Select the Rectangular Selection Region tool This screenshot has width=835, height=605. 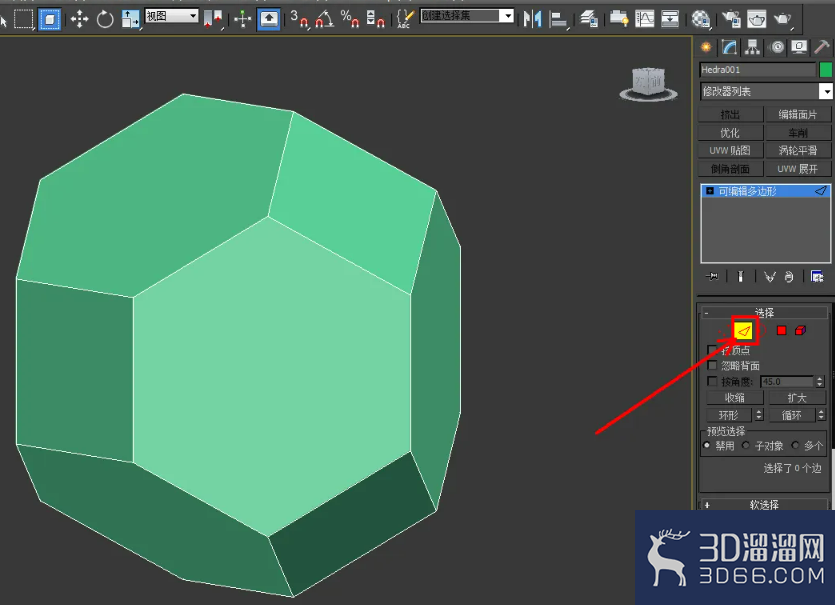[x=23, y=20]
